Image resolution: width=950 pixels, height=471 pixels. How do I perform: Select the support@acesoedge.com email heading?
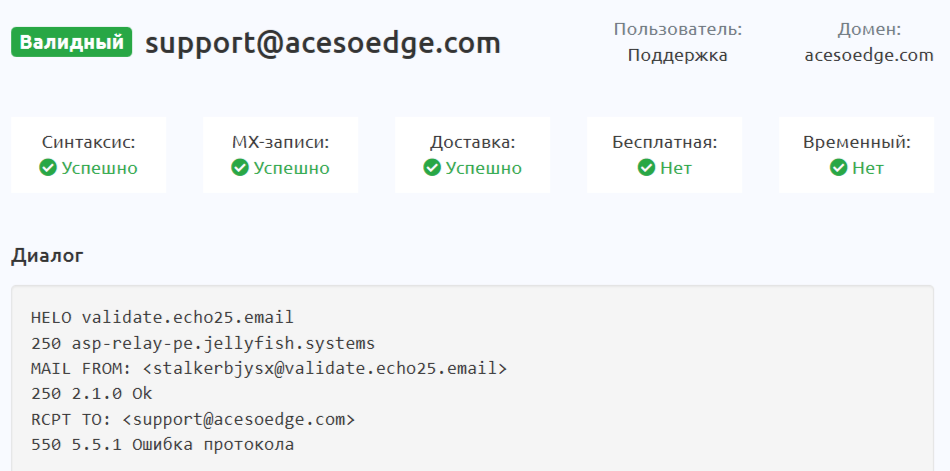[x=322, y=44]
